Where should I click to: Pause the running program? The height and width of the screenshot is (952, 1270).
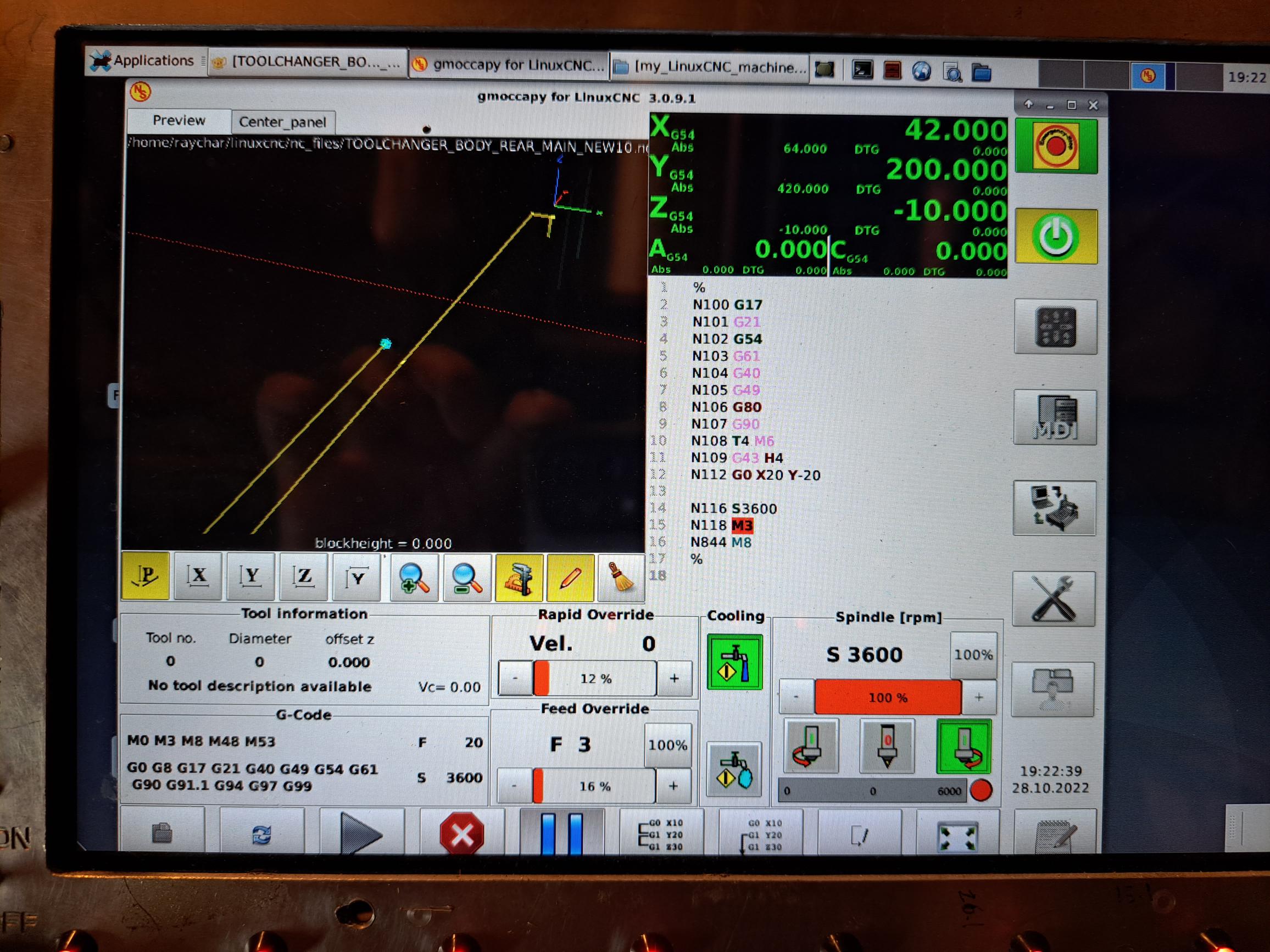[561, 833]
